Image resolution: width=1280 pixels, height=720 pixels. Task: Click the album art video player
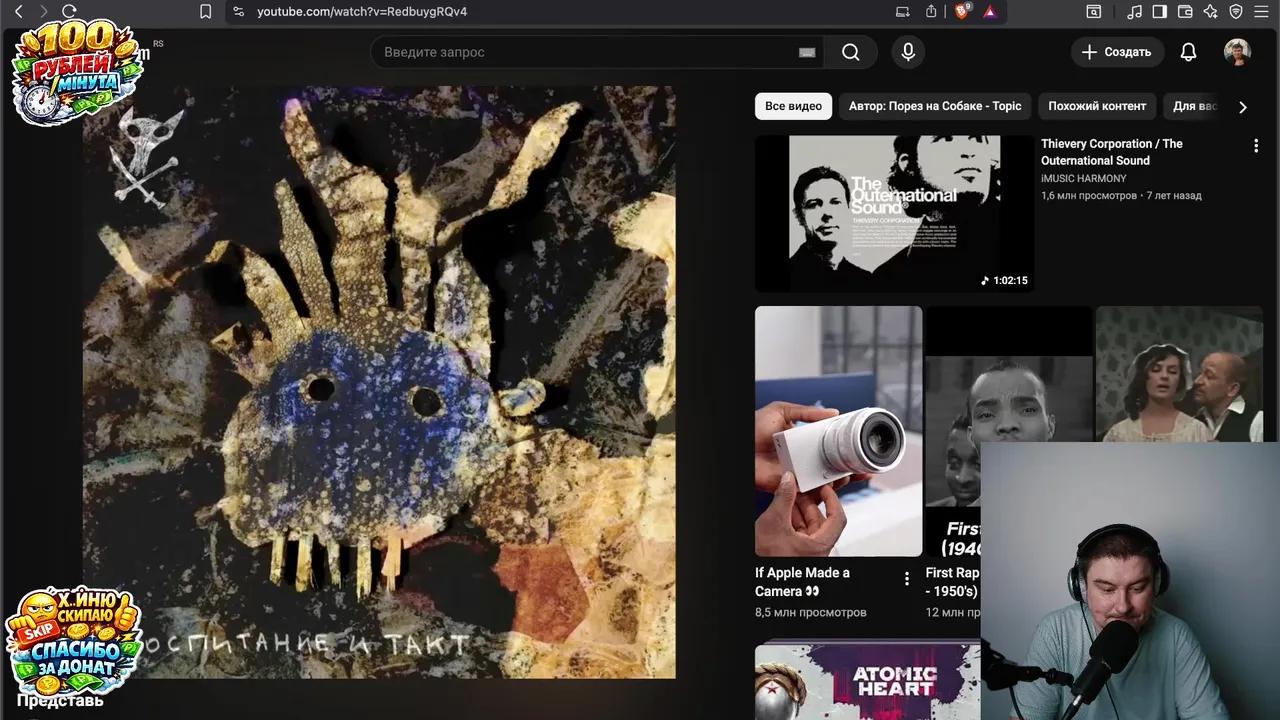(379, 382)
